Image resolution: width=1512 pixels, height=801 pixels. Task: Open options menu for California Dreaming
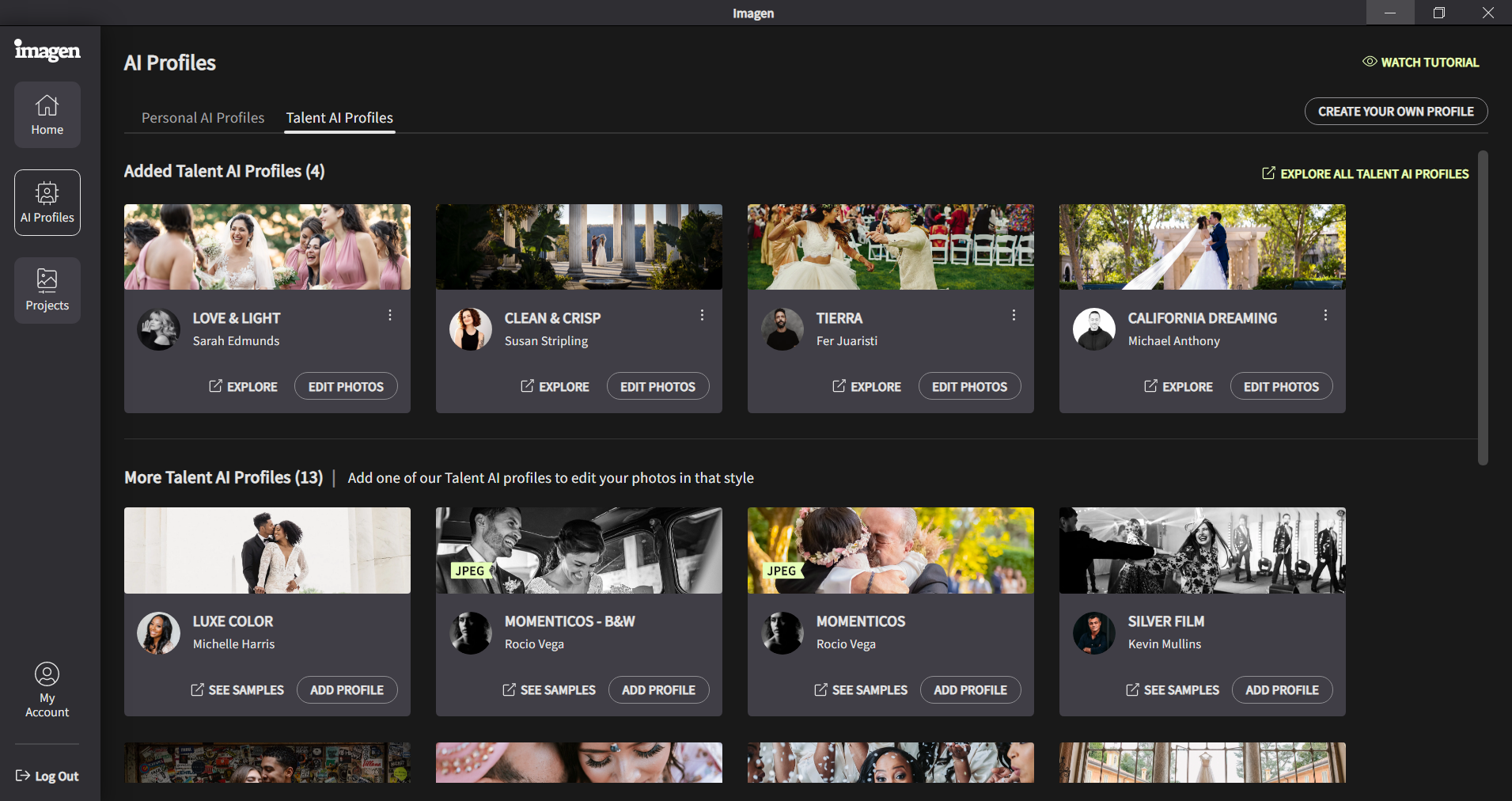coord(1325,315)
